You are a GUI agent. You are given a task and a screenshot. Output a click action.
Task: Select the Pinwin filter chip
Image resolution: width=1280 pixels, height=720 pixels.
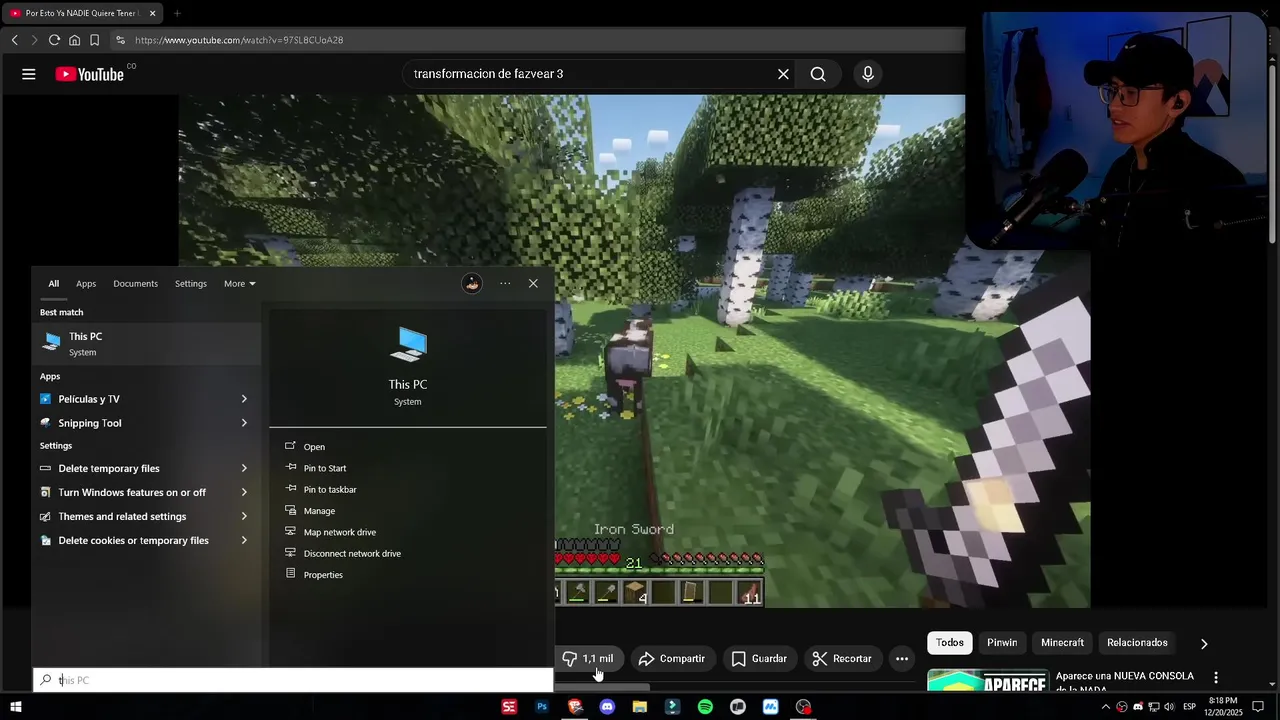tap(1002, 643)
